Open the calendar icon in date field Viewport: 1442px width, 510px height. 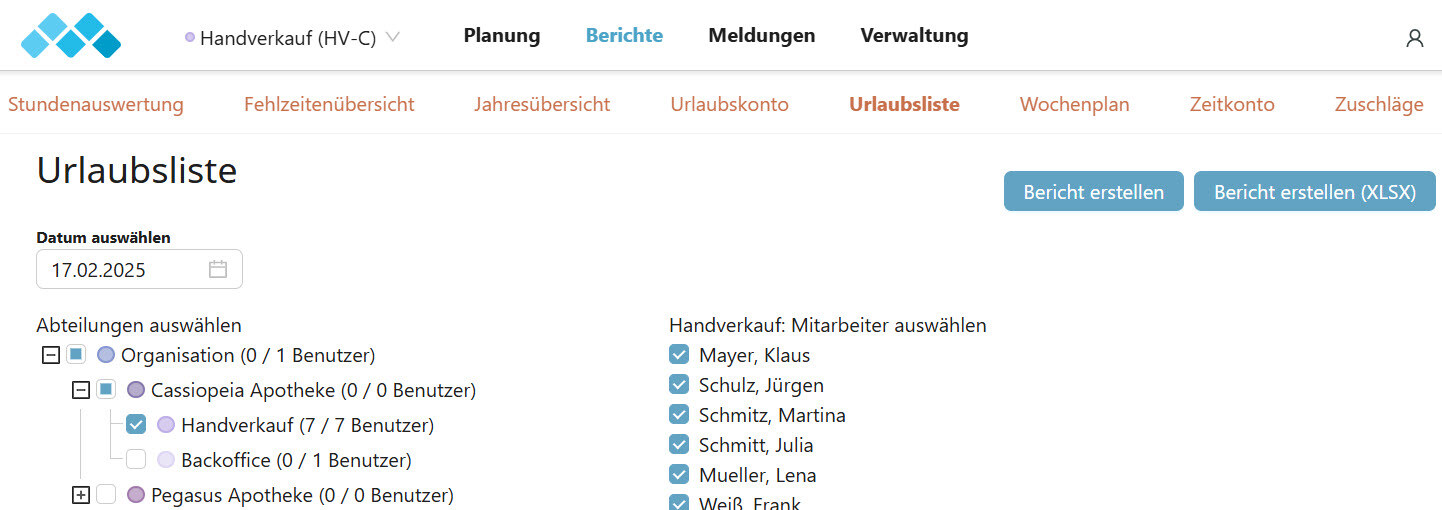218,269
